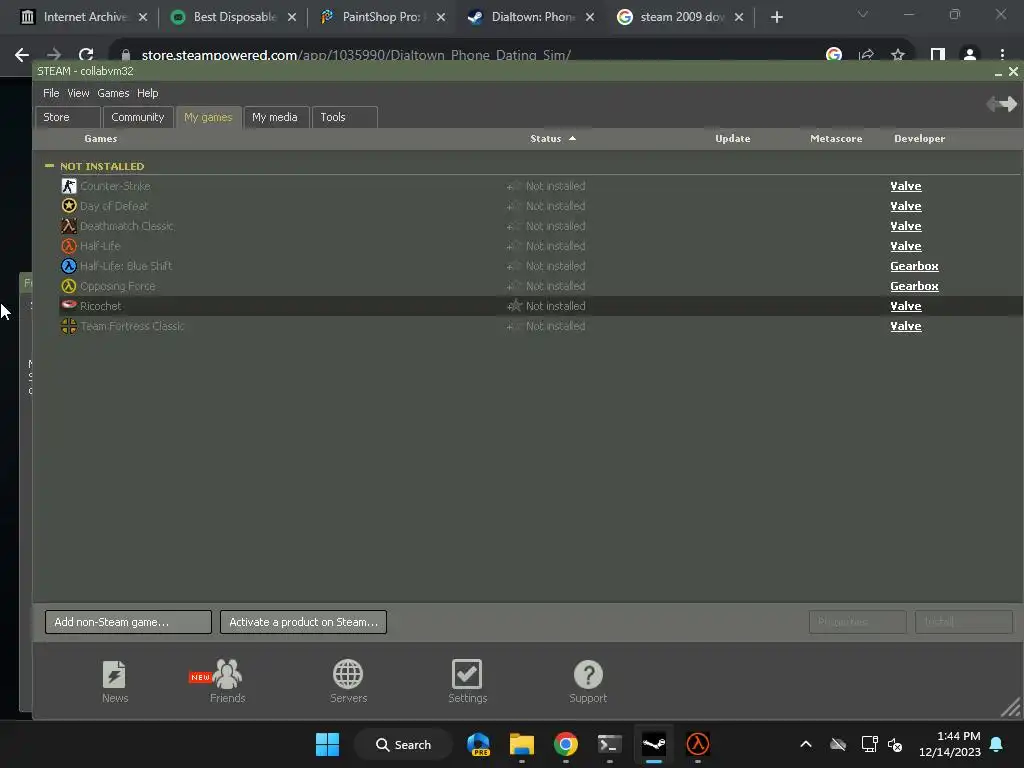Toggle favorite star for Blue Shift
The height and width of the screenshot is (768, 1024).
(515, 266)
